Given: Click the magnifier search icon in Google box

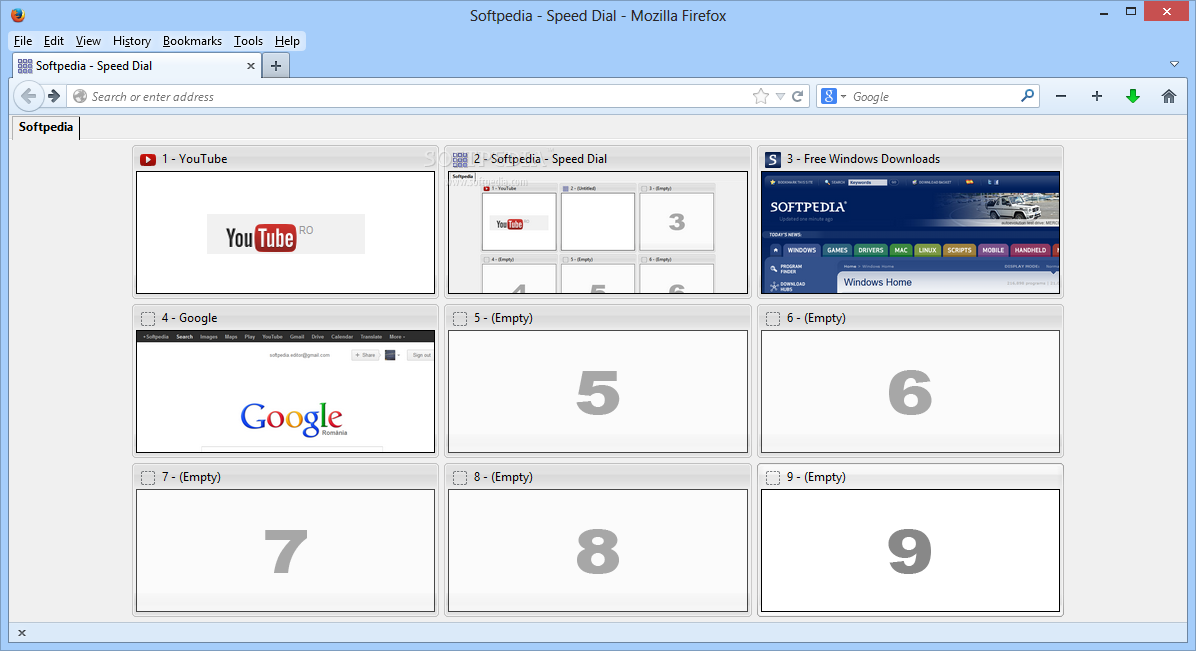Looking at the screenshot, I should tap(1027, 95).
